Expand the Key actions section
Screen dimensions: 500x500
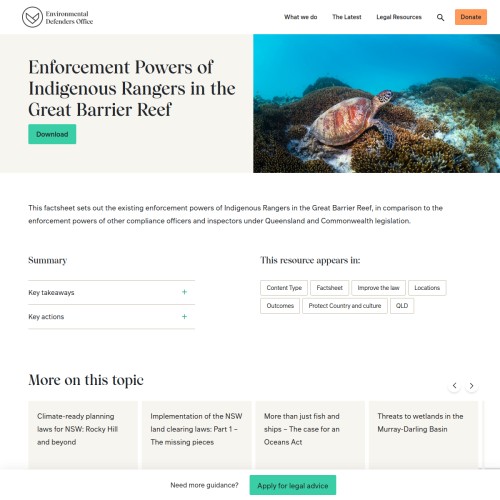coord(111,317)
